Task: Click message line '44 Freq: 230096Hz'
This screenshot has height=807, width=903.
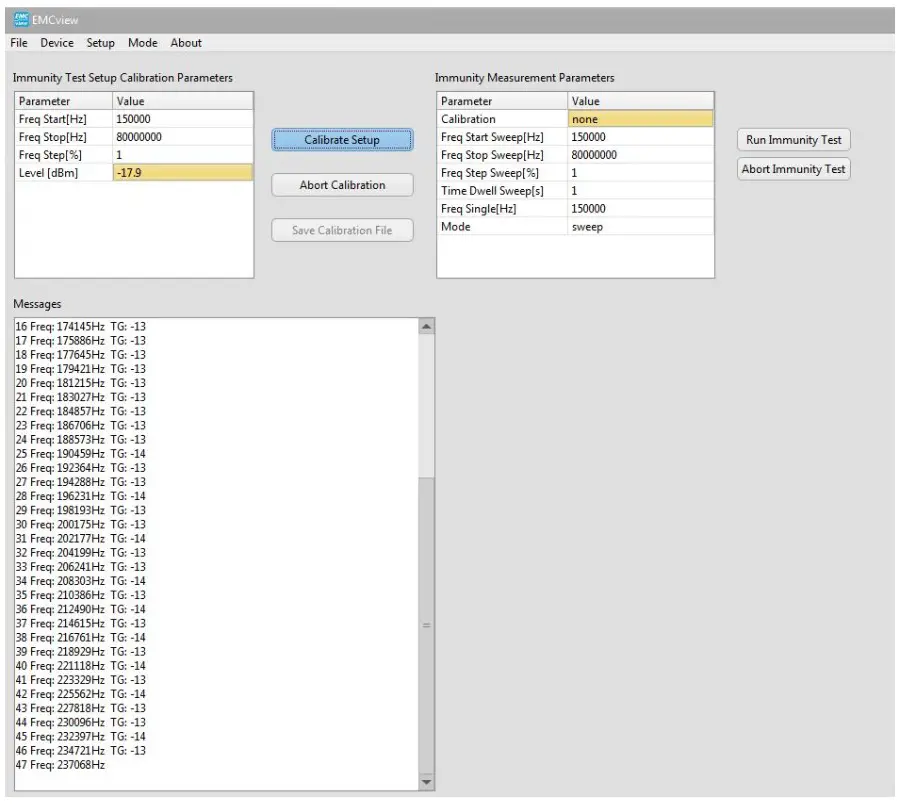Action: tap(81, 722)
